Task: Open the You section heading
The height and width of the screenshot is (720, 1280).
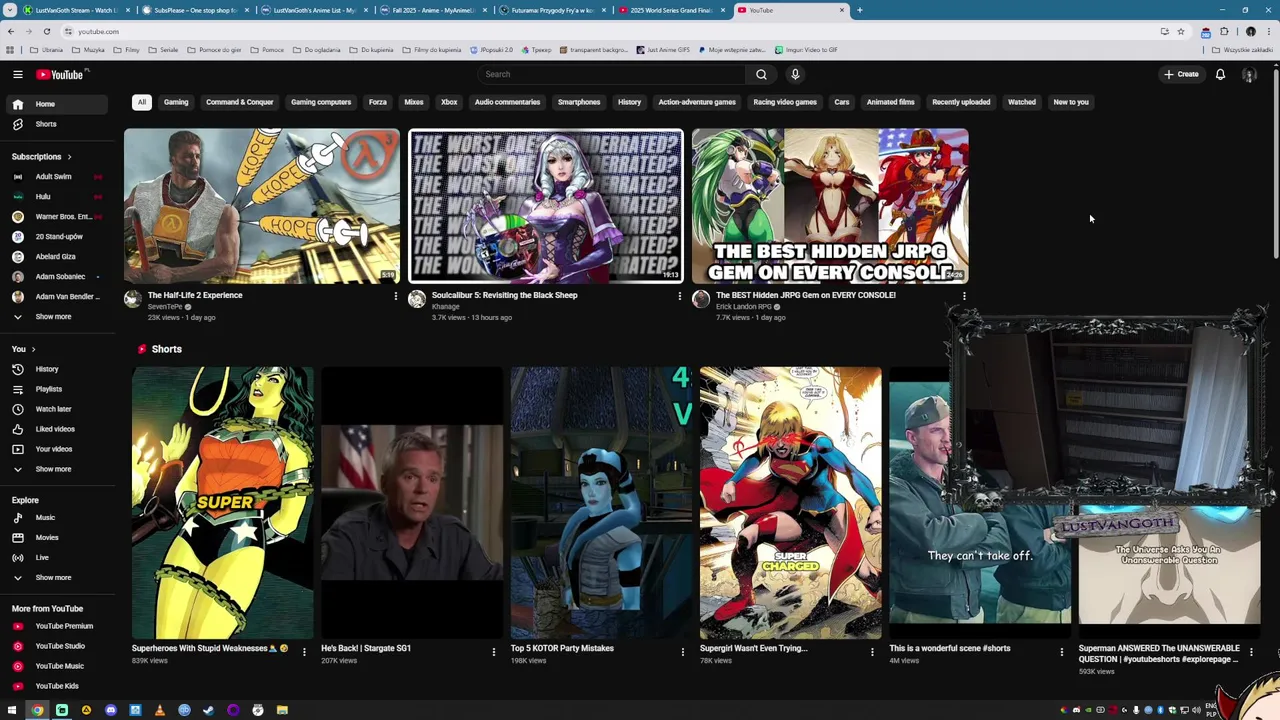Action: pos(23,349)
